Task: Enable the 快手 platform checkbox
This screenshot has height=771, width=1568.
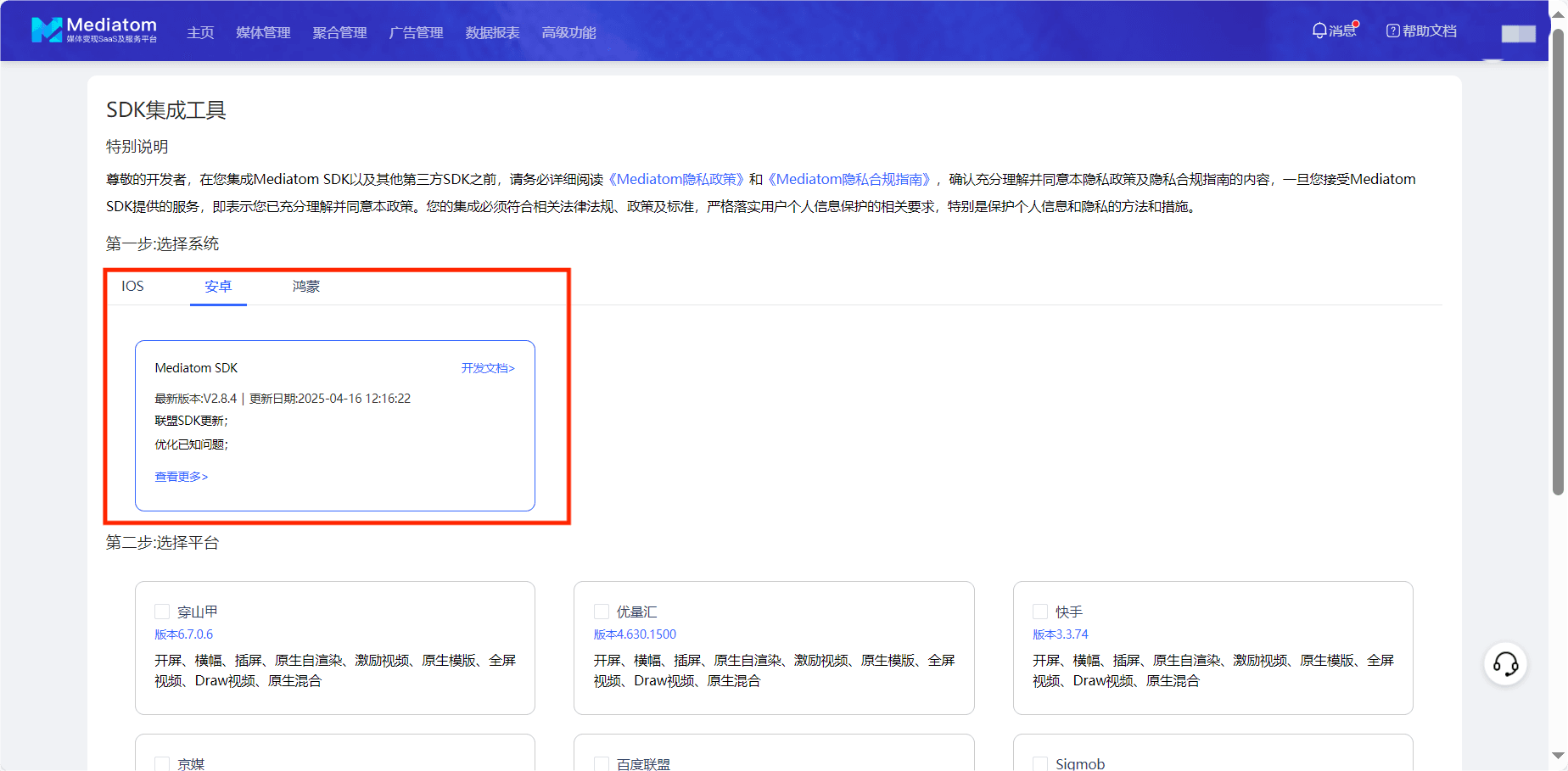Action: point(1040,612)
